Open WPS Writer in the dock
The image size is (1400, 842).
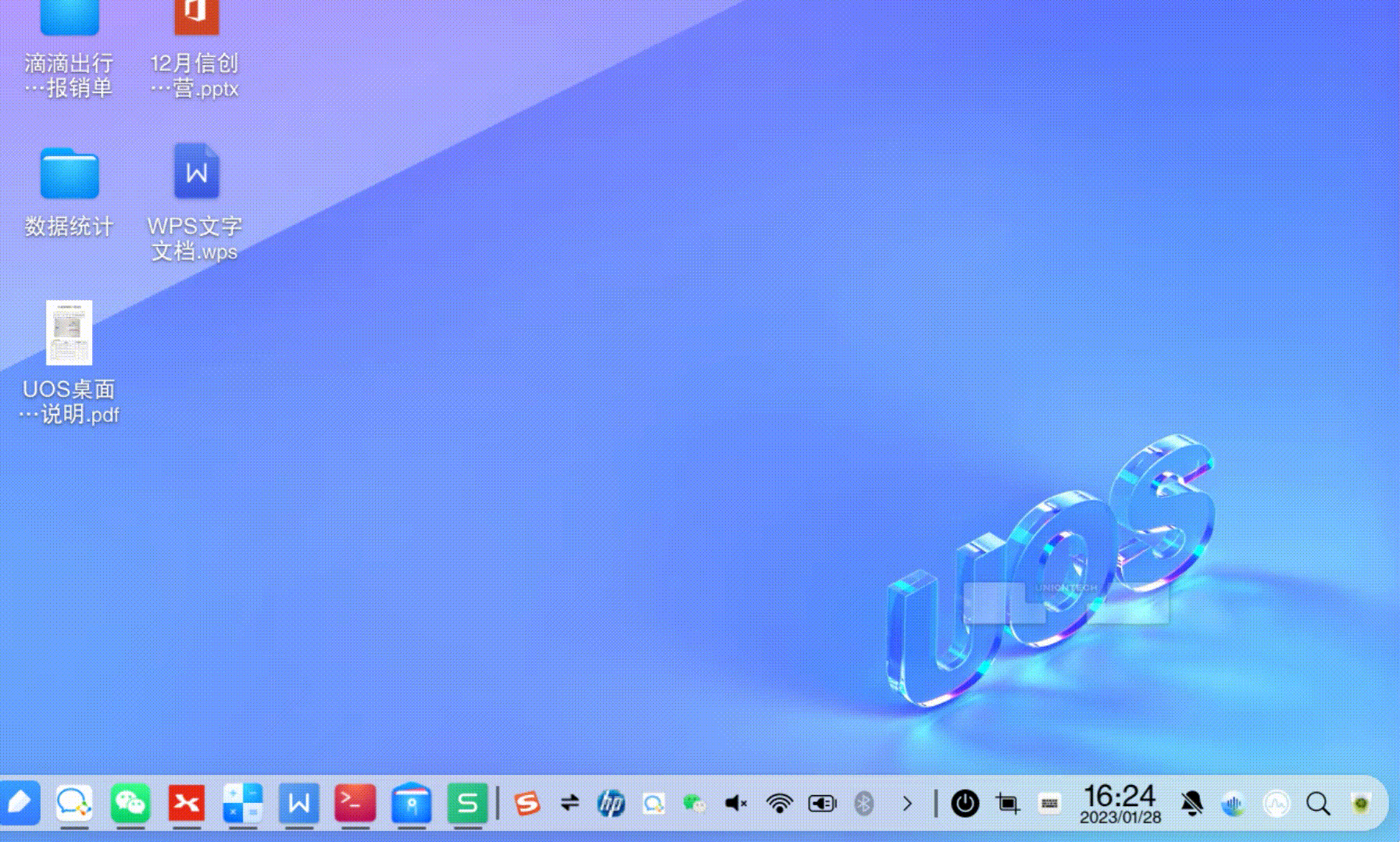299,803
